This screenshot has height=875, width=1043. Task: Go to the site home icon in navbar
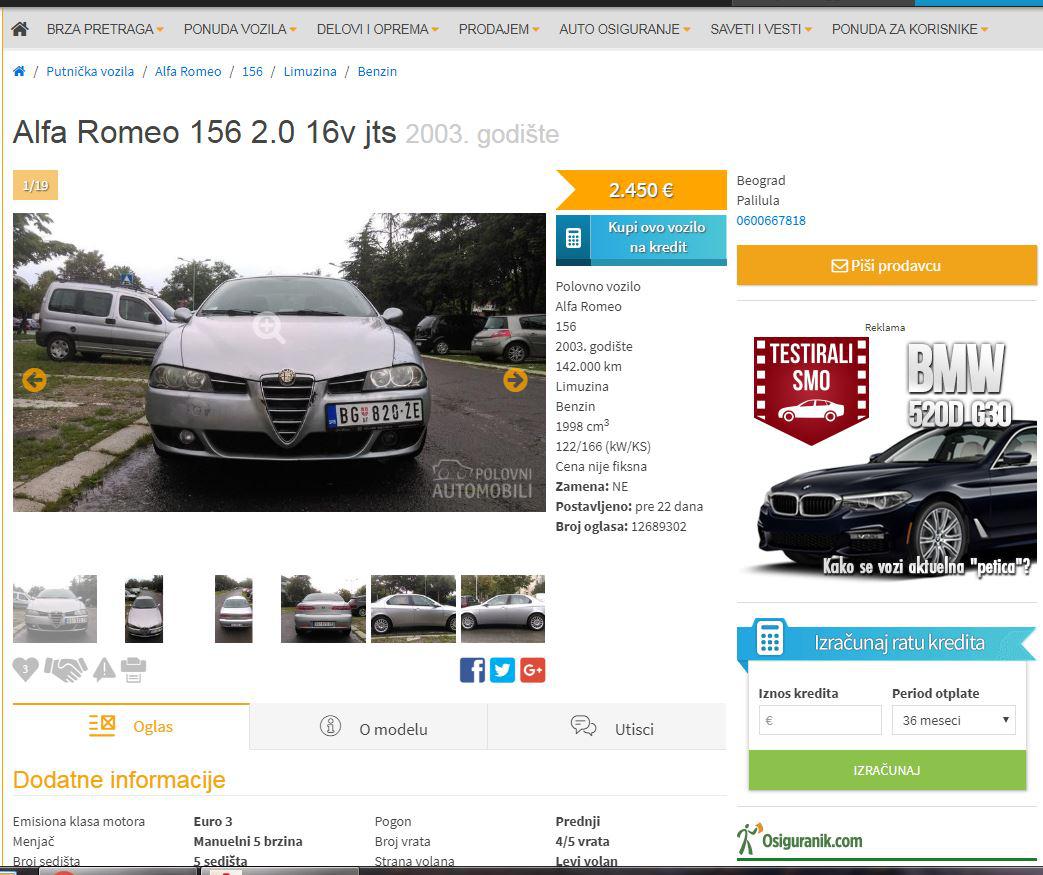tap(20, 29)
